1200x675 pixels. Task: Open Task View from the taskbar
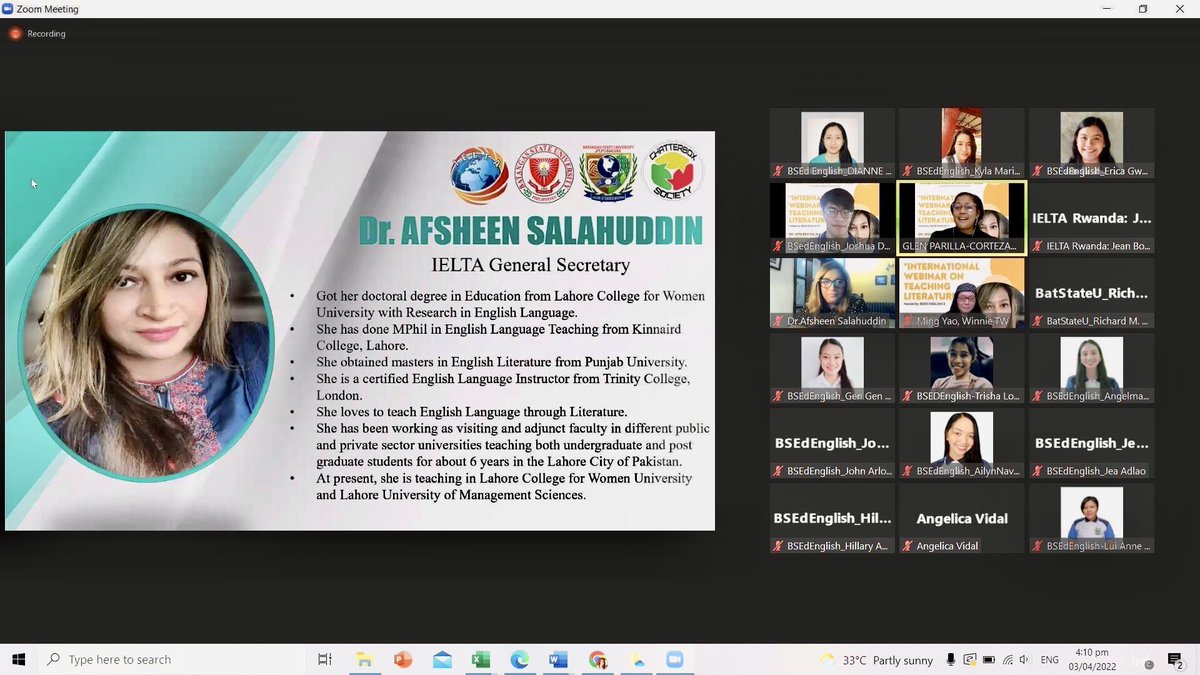point(324,659)
